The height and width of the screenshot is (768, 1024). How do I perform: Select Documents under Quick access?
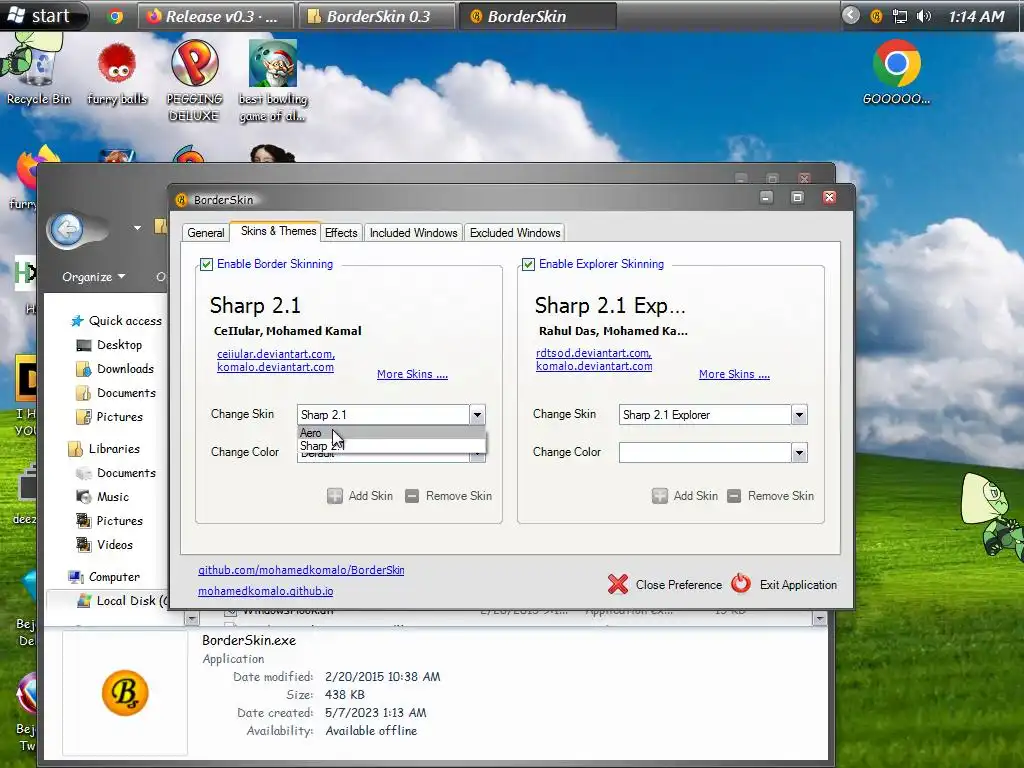click(x=116, y=393)
